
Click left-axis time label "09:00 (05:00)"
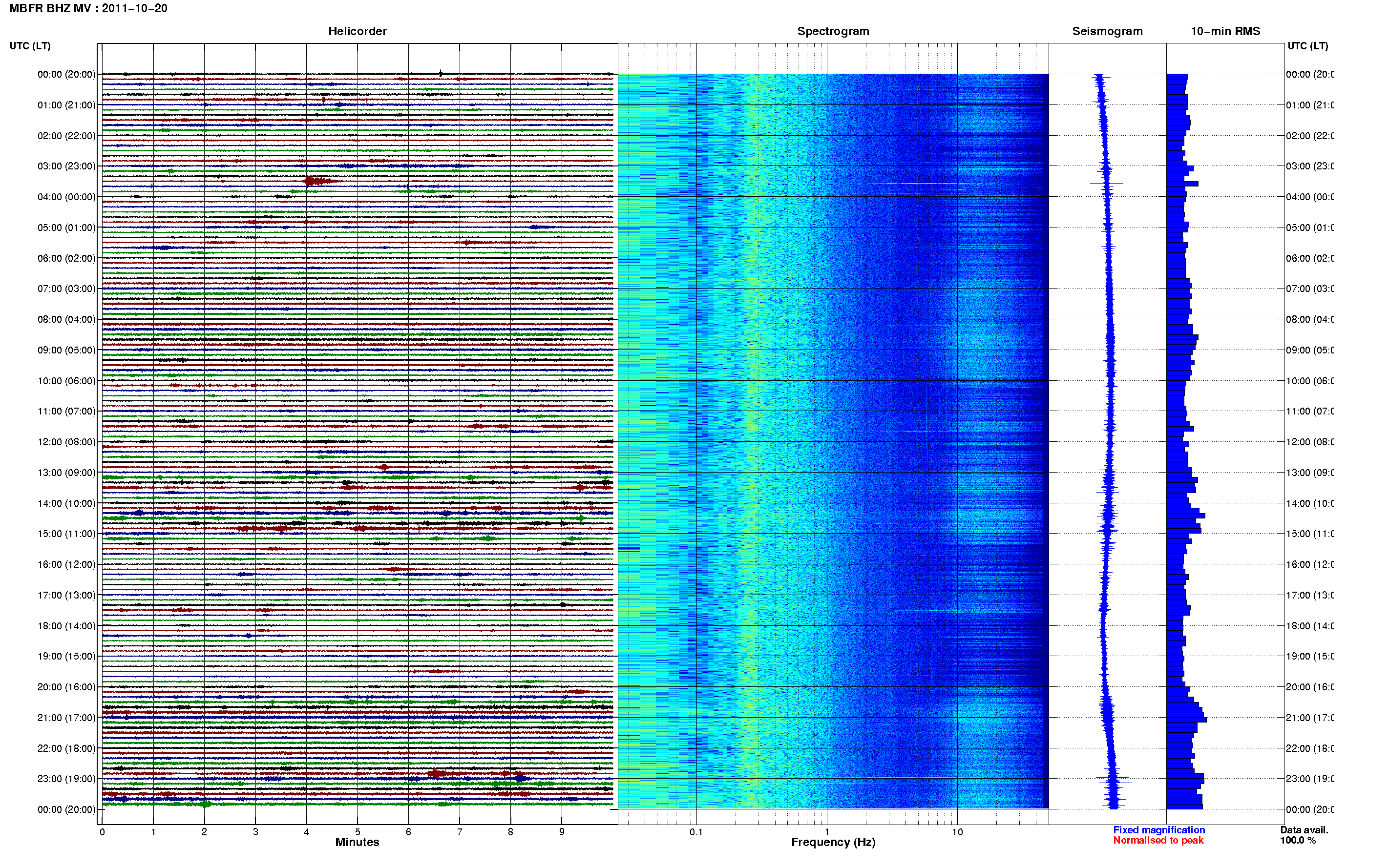[66, 350]
